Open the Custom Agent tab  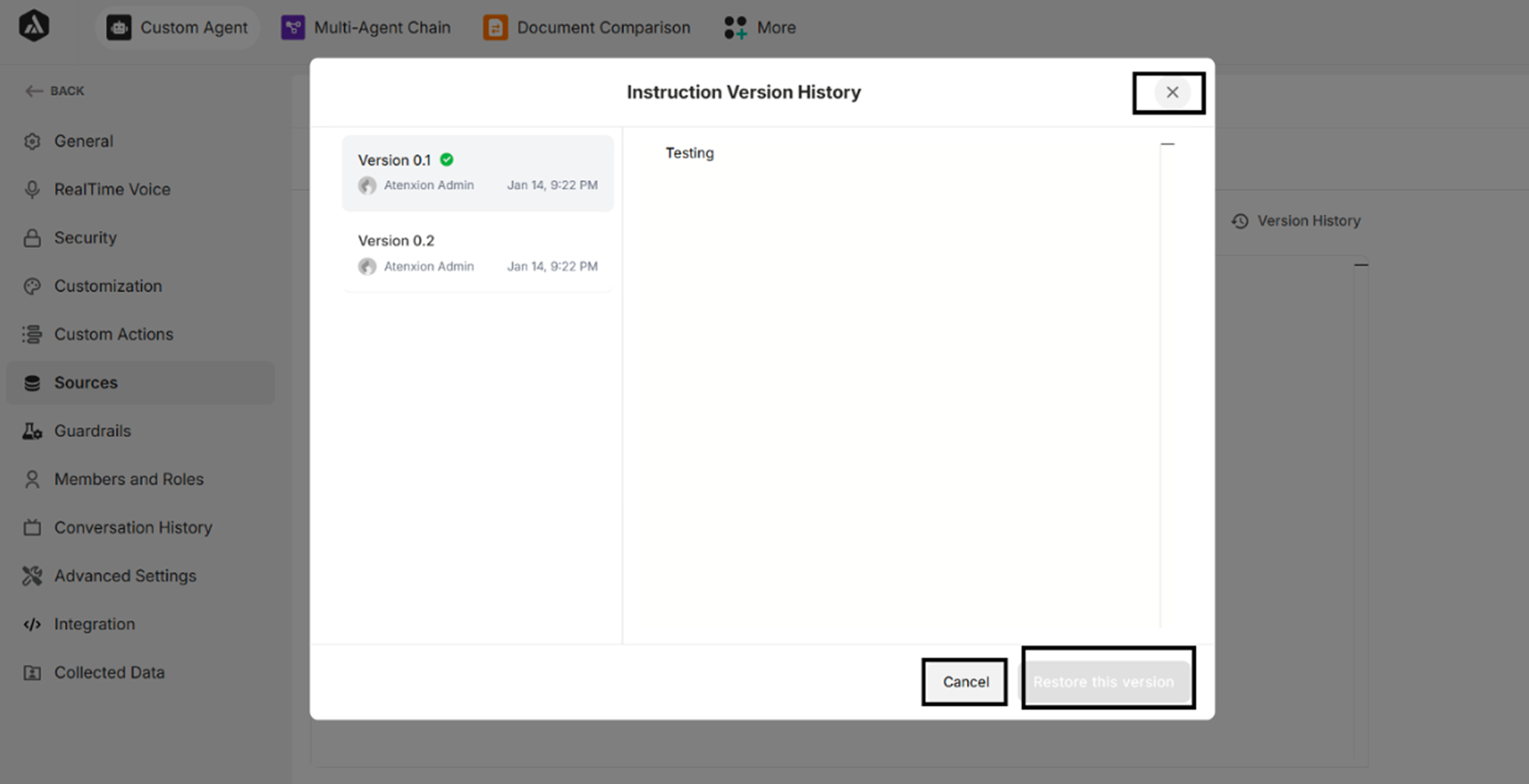click(177, 27)
